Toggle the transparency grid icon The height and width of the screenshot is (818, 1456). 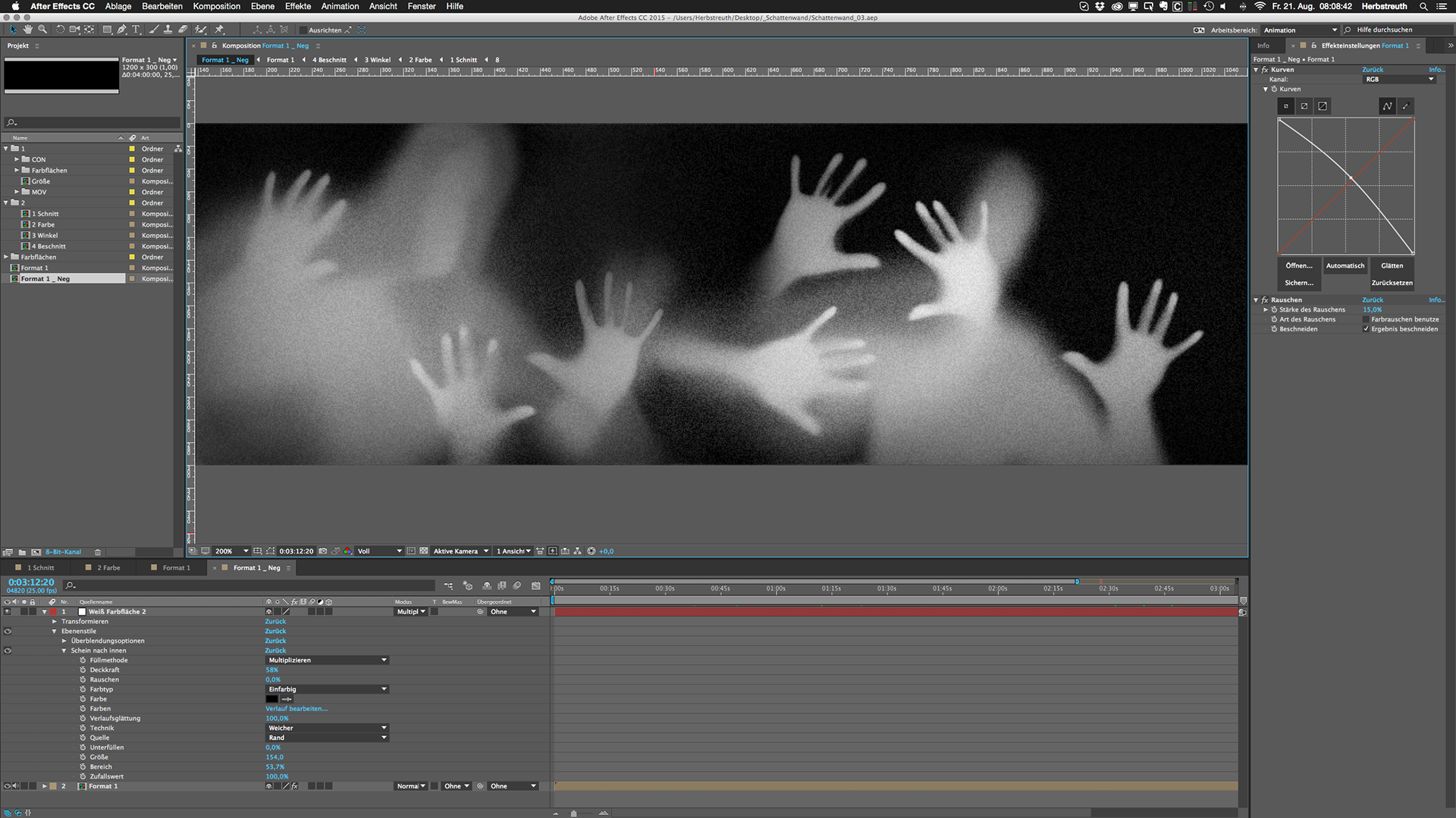click(x=424, y=551)
